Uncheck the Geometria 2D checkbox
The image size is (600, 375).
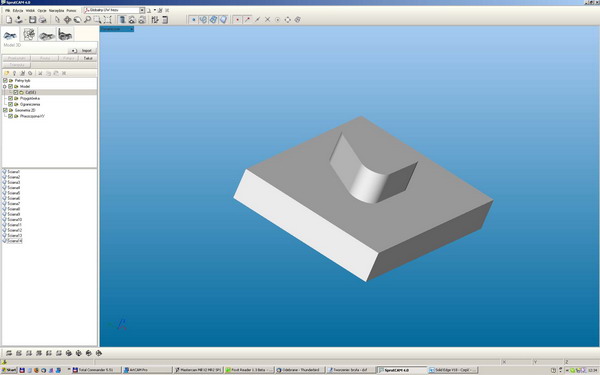[x=5, y=110]
